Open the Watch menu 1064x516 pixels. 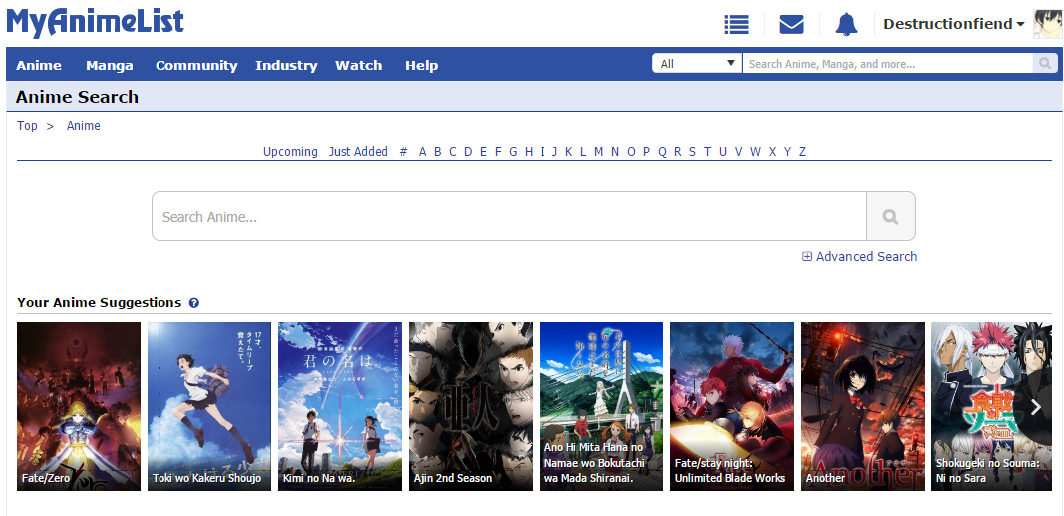pos(358,65)
